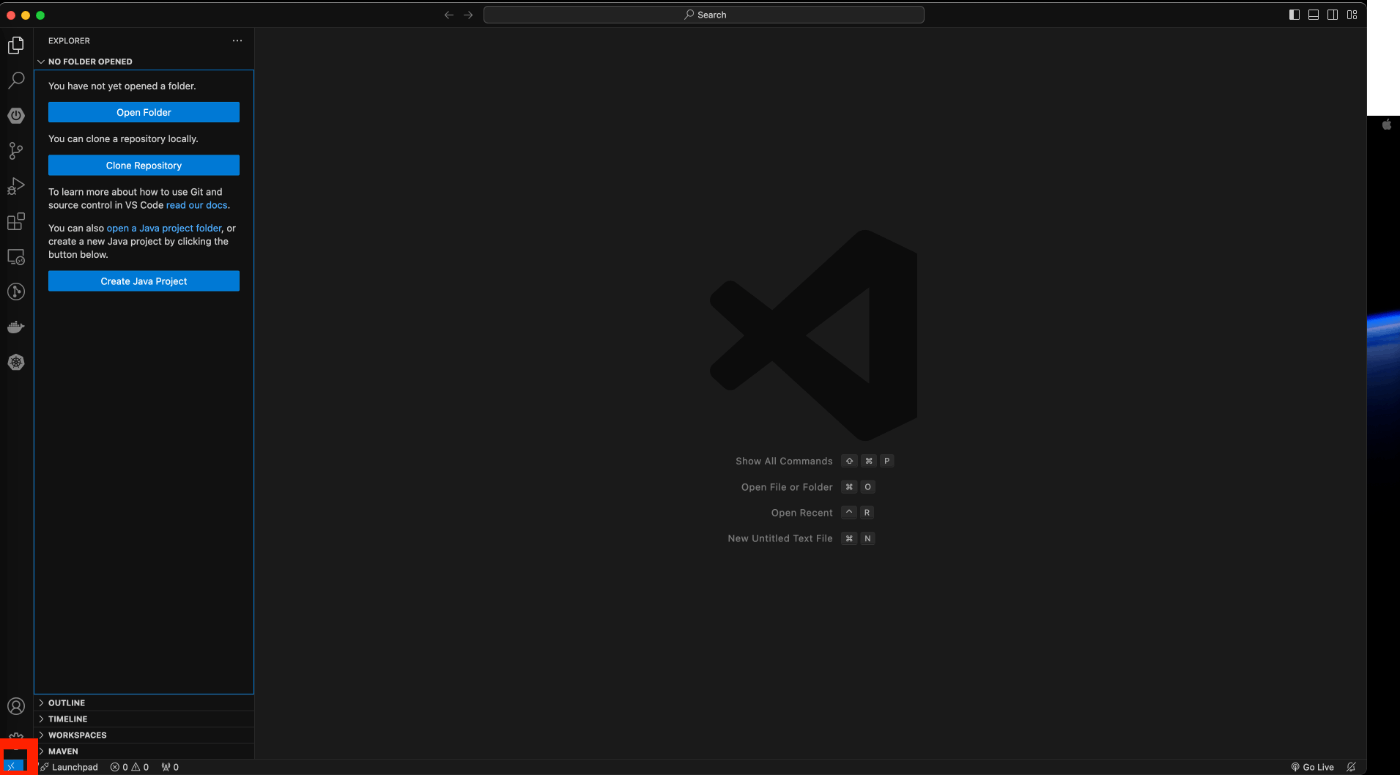Expand the OUTLINE section
The width and height of the screenshot is (1400, 775).
coord(144,703)
